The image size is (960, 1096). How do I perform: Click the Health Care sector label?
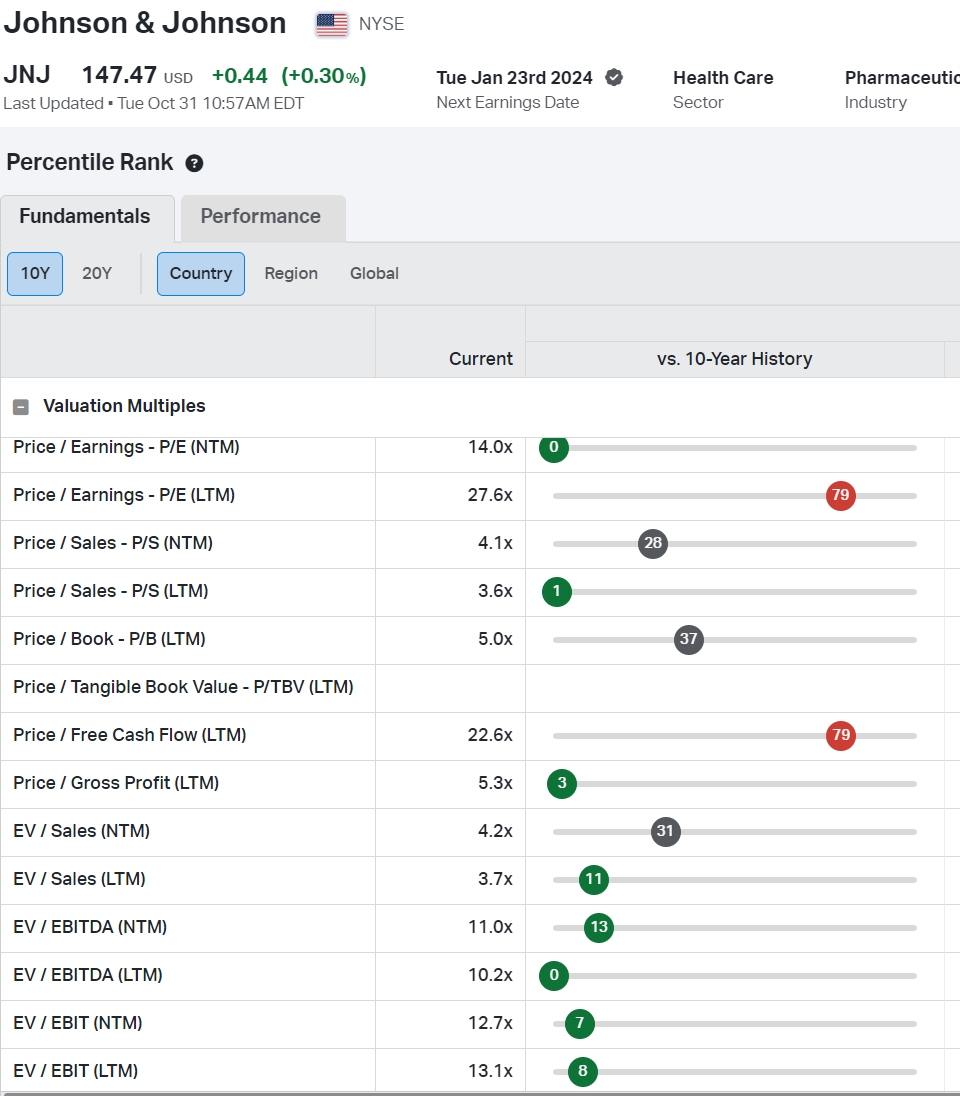click(723, 78)
